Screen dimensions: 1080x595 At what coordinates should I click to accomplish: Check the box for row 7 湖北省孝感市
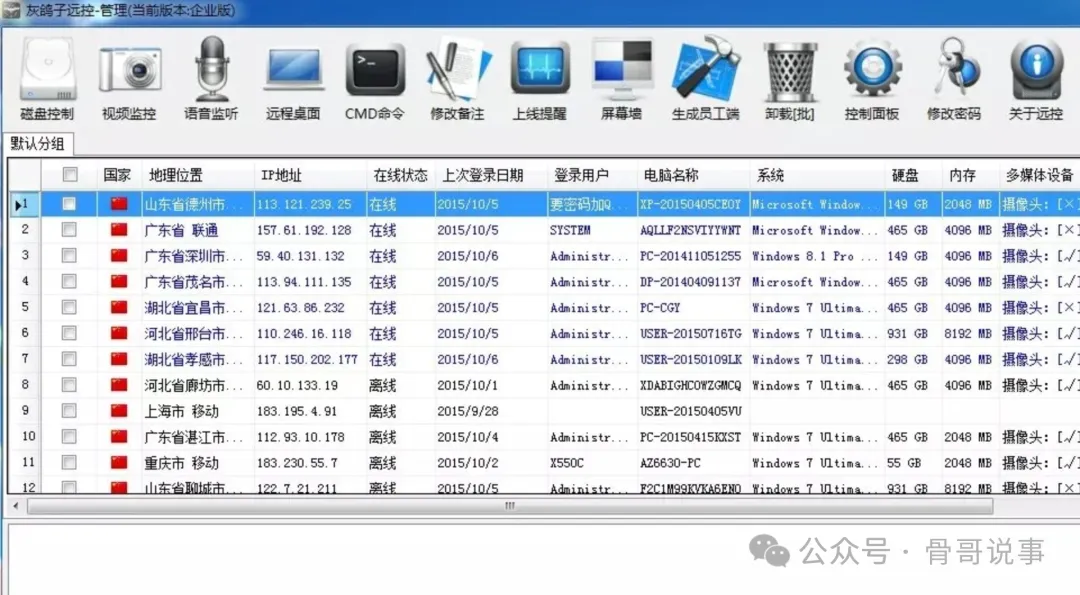[69, 359]
